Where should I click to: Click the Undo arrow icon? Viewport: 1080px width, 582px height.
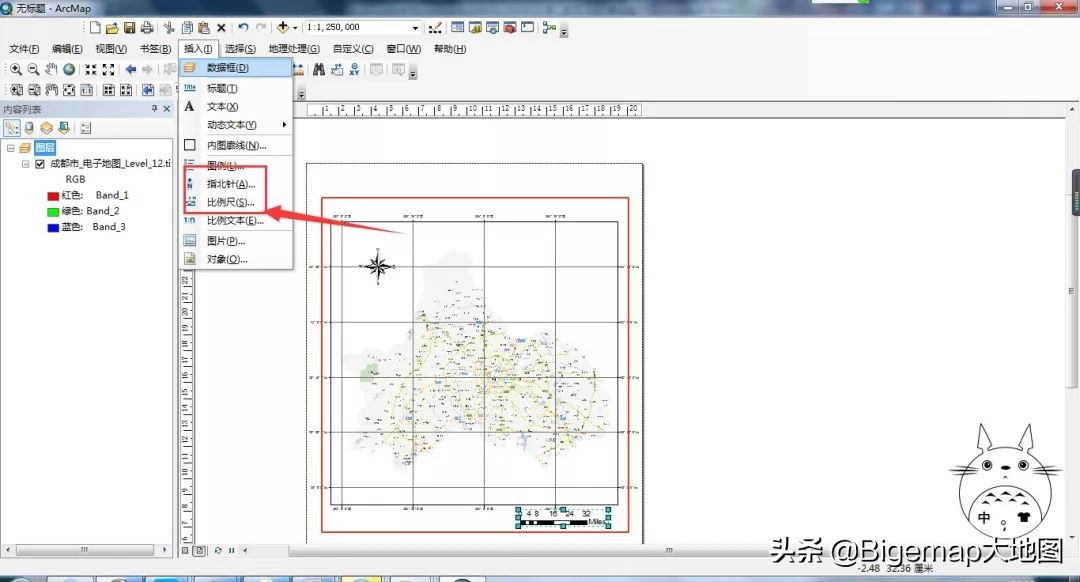point(243,28)
